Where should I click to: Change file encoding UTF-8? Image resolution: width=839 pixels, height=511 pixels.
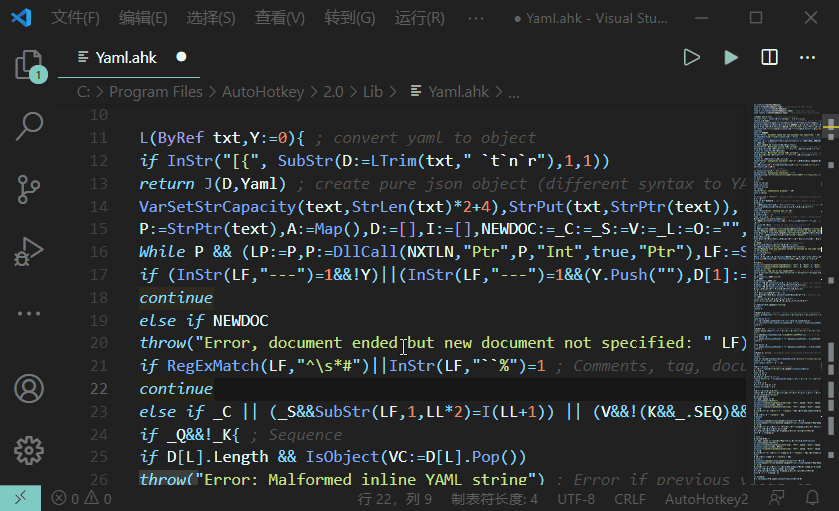tap(576, 499)
